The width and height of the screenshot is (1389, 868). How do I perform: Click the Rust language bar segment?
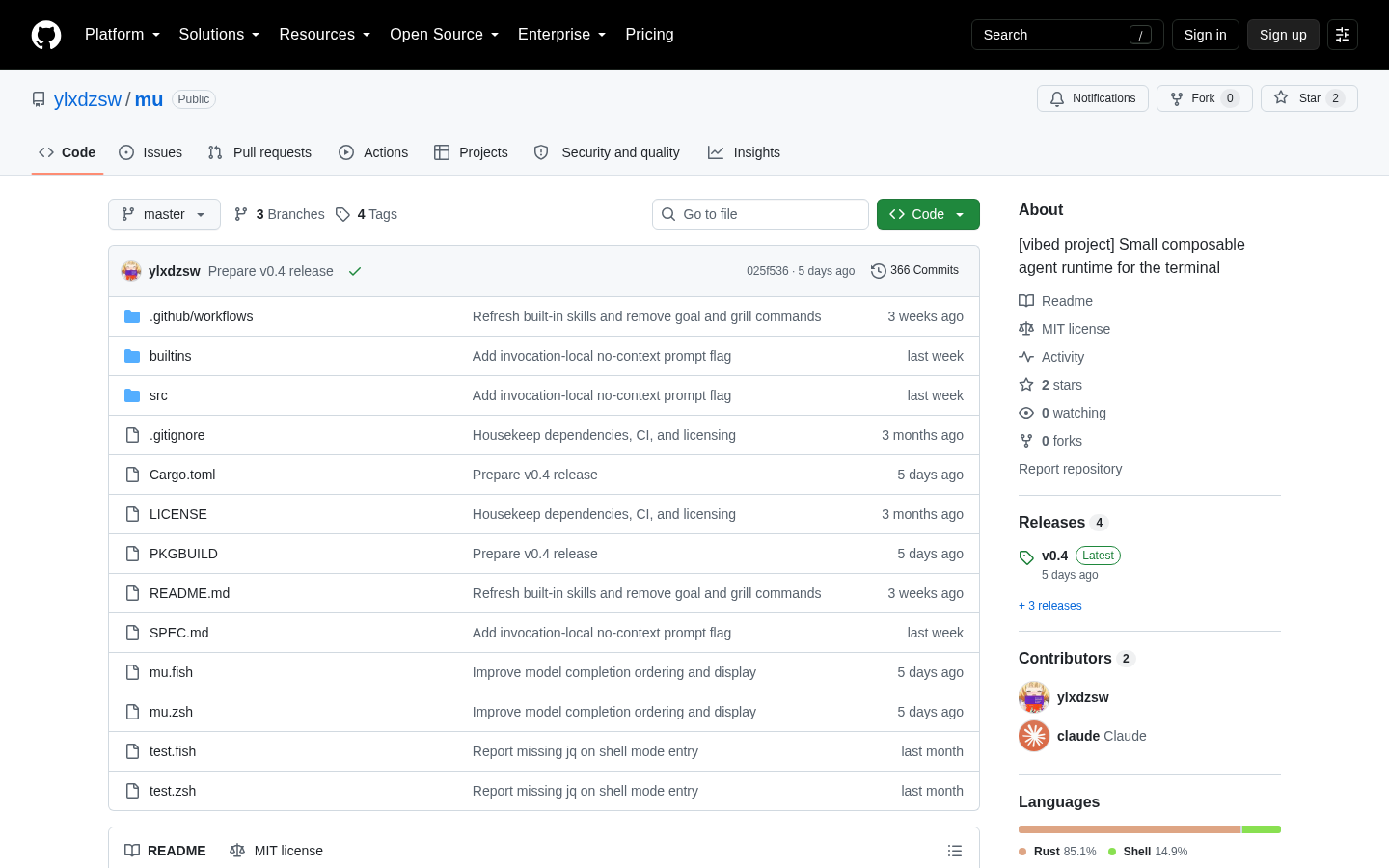pyautogui.click(x=1130, y=829)
